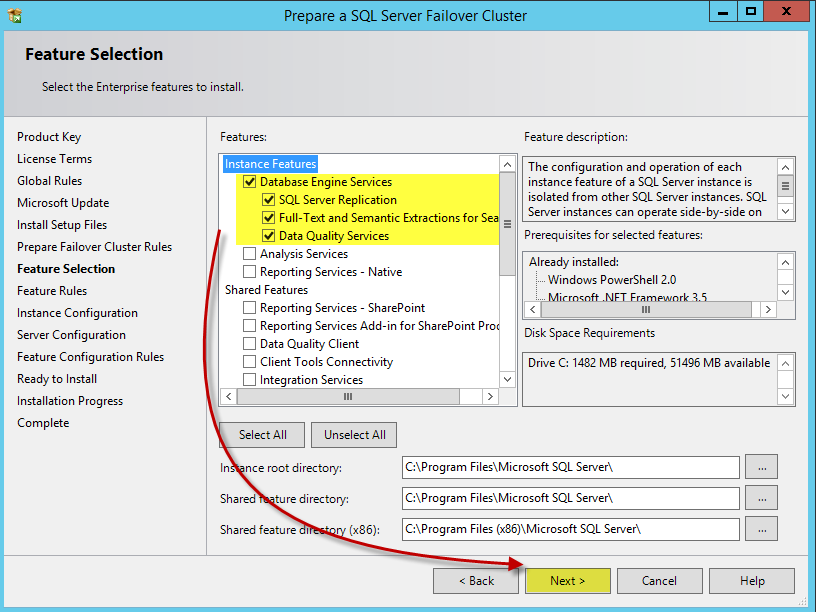The image size is (816, 612).
Task: Close the setup window
Action: coord(786,11)
